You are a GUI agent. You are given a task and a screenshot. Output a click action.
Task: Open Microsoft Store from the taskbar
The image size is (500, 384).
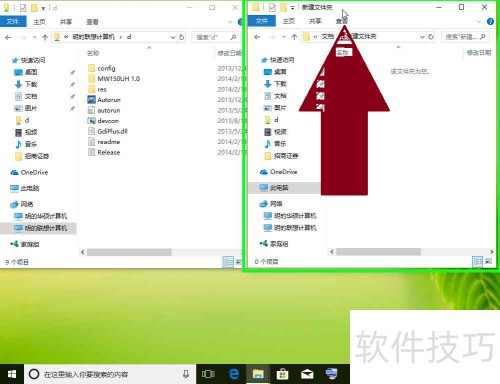tap(283, 374)
